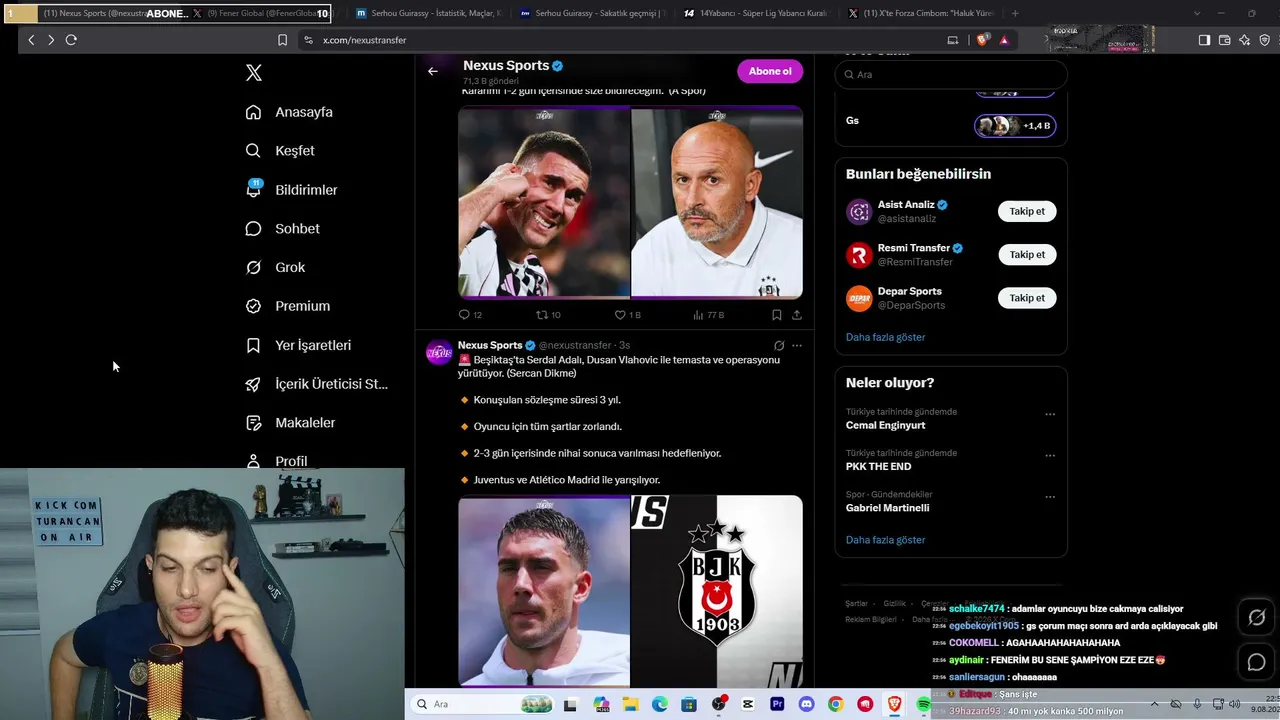Open the @nexustransfer handle link

pyautogui.click(x=575, y=345)
